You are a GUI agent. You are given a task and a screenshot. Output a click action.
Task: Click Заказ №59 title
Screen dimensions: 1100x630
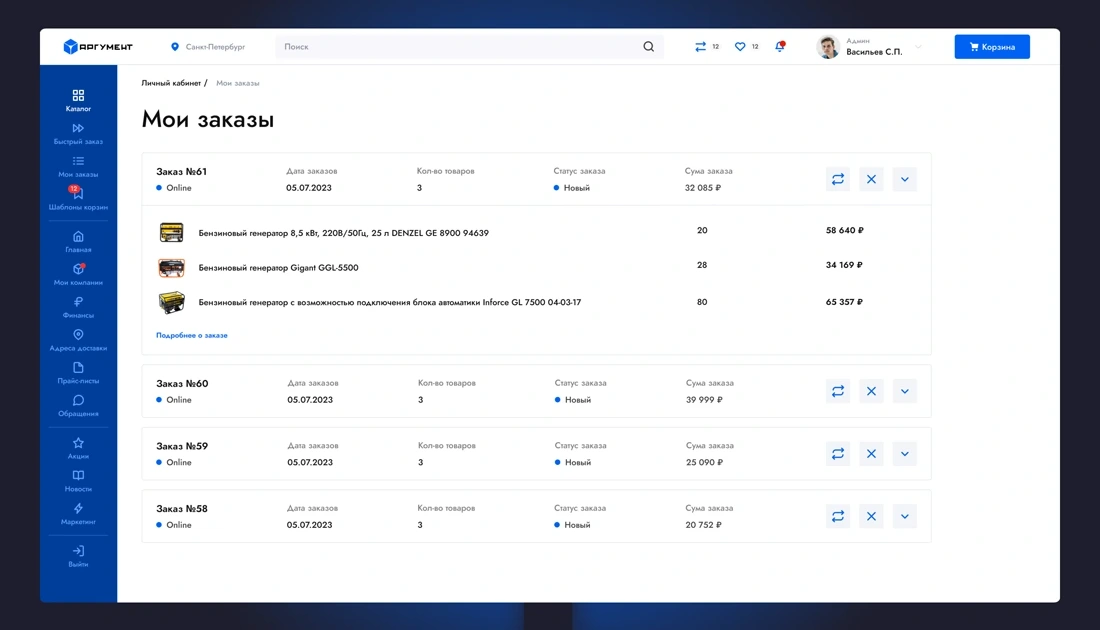pos(182,445)
